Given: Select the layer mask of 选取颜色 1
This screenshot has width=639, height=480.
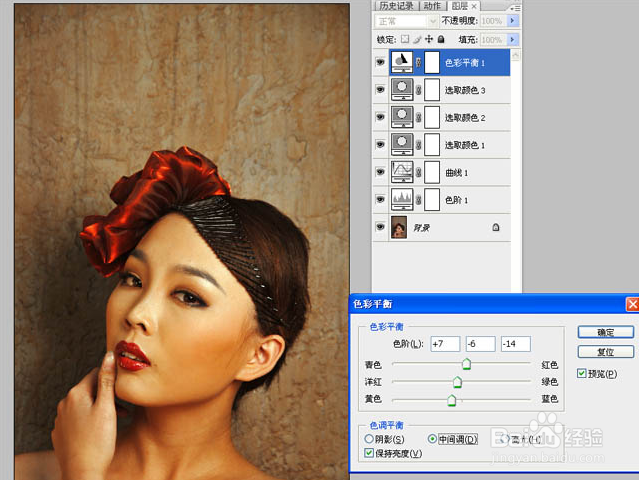Looking at the screenshot, I should (432, 144).
